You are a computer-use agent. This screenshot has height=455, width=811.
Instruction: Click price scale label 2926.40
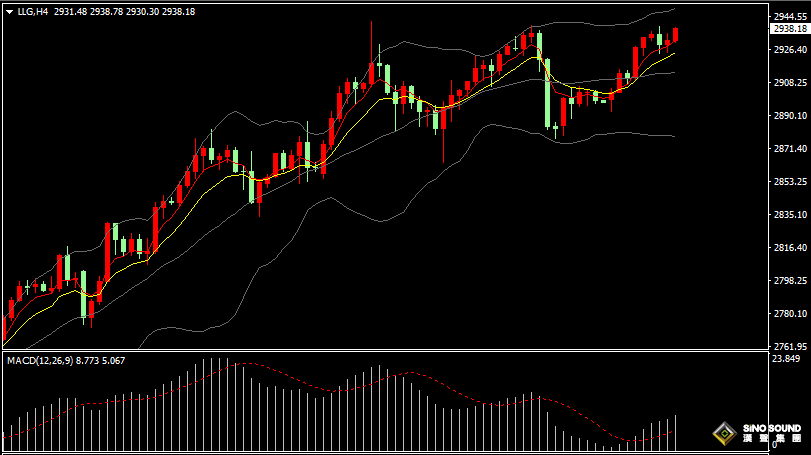[790, 50]
